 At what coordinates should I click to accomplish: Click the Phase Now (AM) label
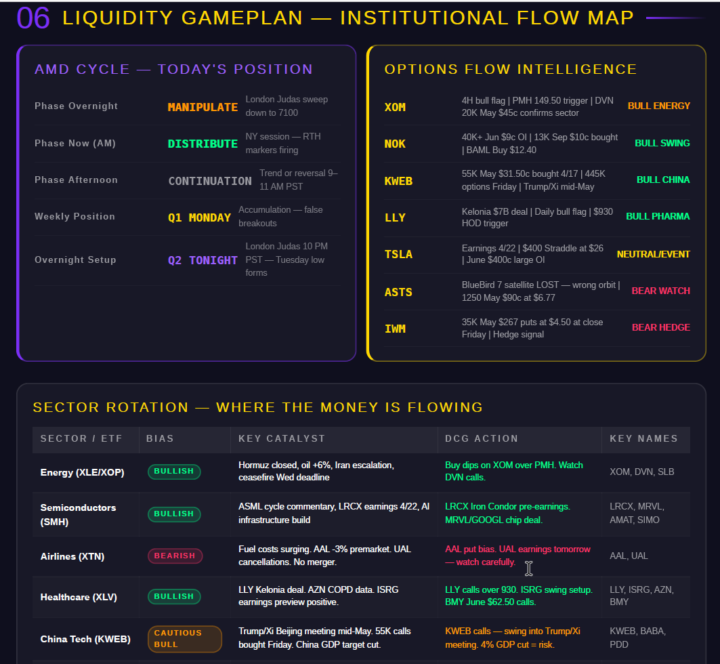[75, 143]
